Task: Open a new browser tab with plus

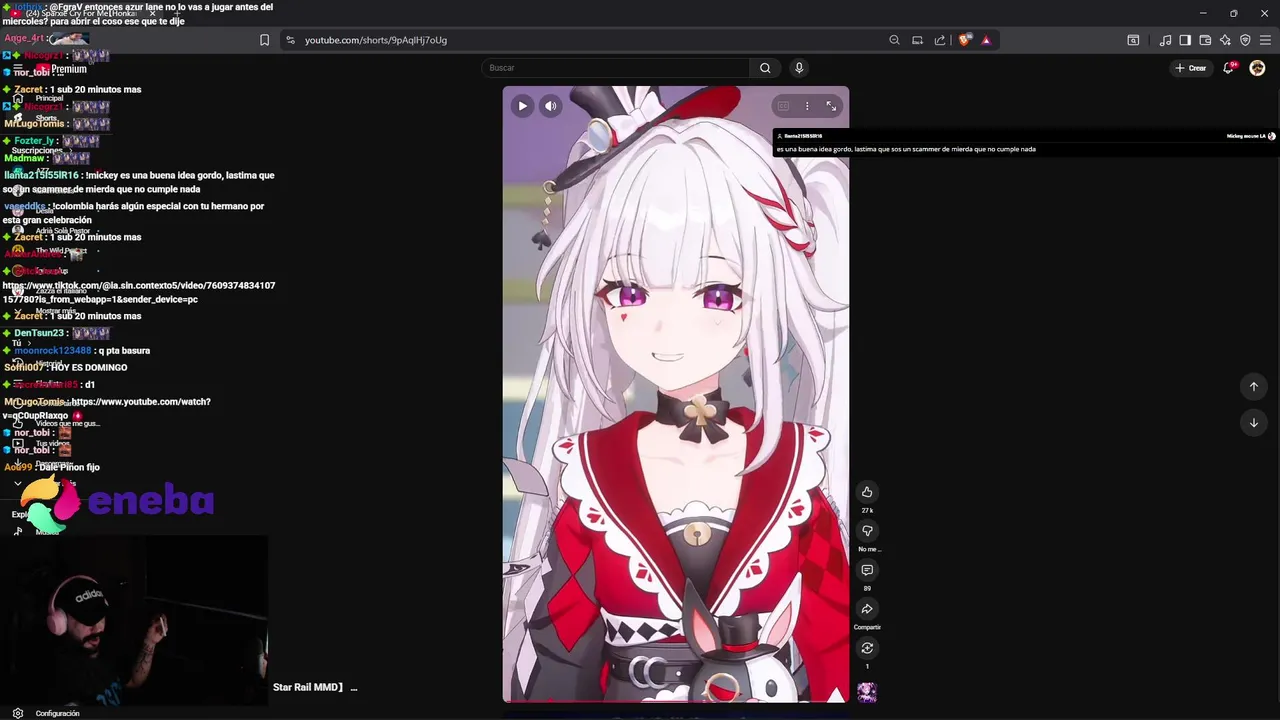Action: [x=176, y=13]
